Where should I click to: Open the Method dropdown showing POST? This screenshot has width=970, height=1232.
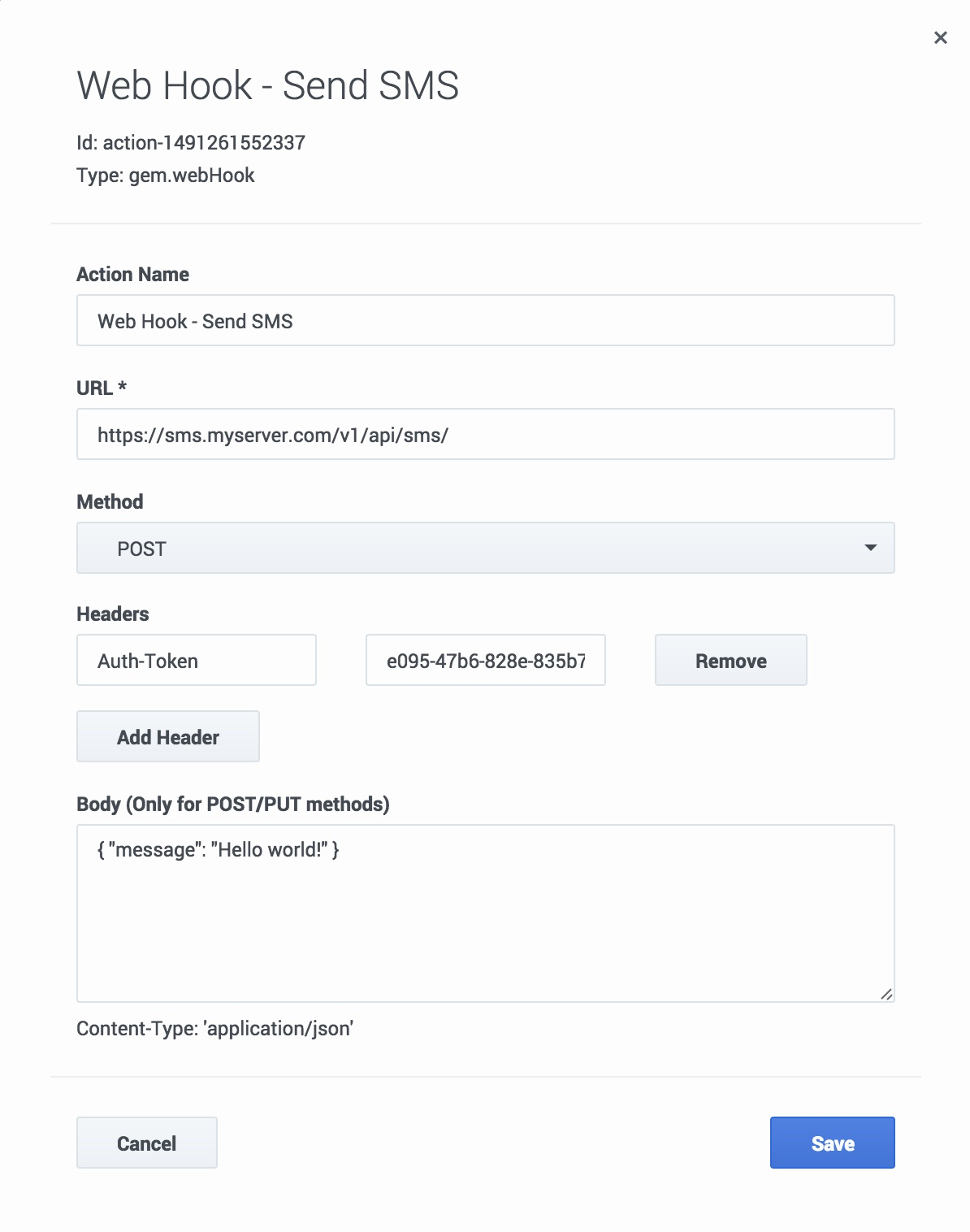[x=485, y=549]
